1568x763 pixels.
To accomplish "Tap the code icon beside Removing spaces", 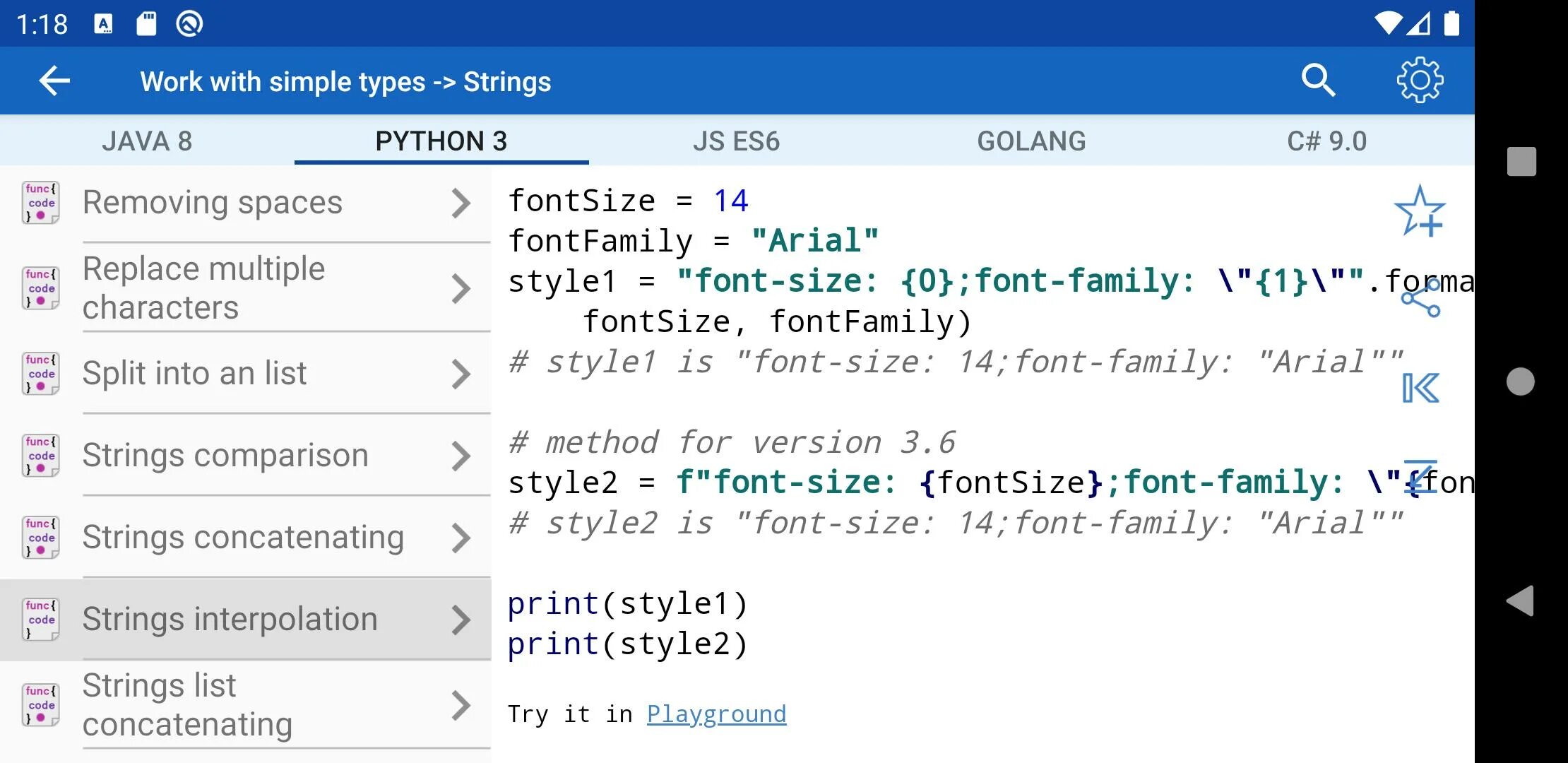I will pyautogui.click(x=40, y=203).
